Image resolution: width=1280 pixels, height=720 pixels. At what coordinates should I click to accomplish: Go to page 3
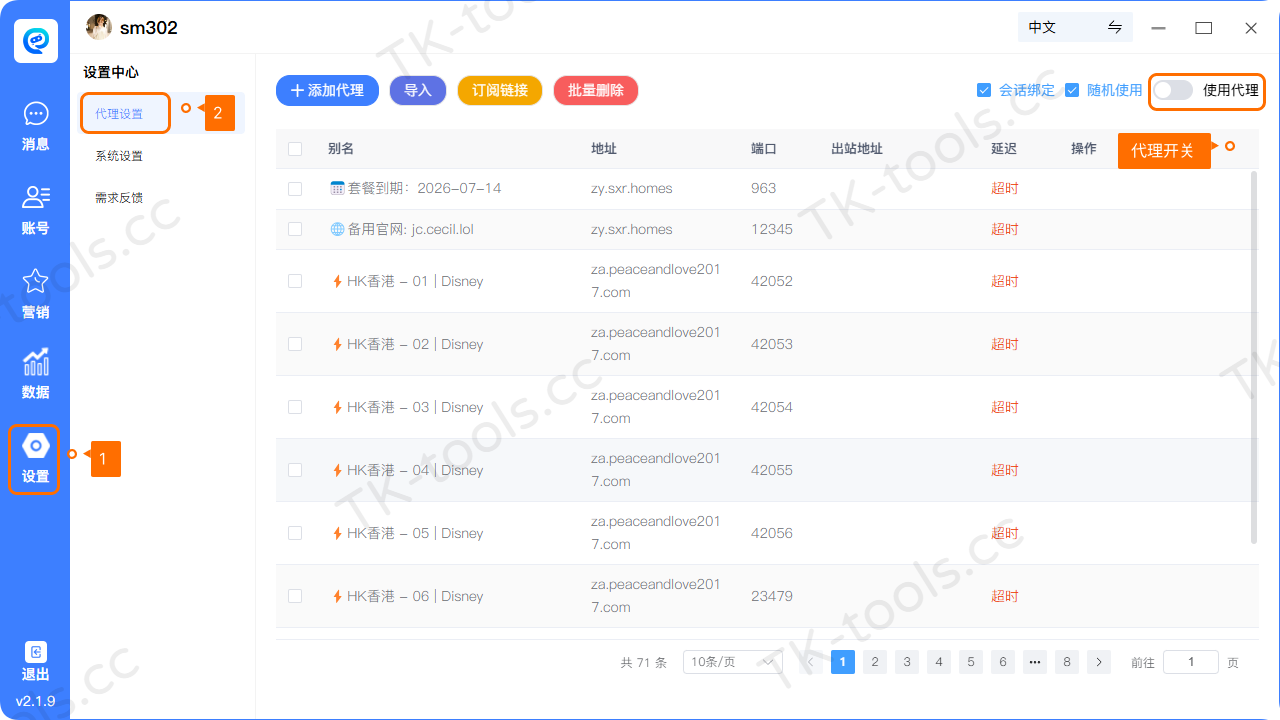(907, 662)
